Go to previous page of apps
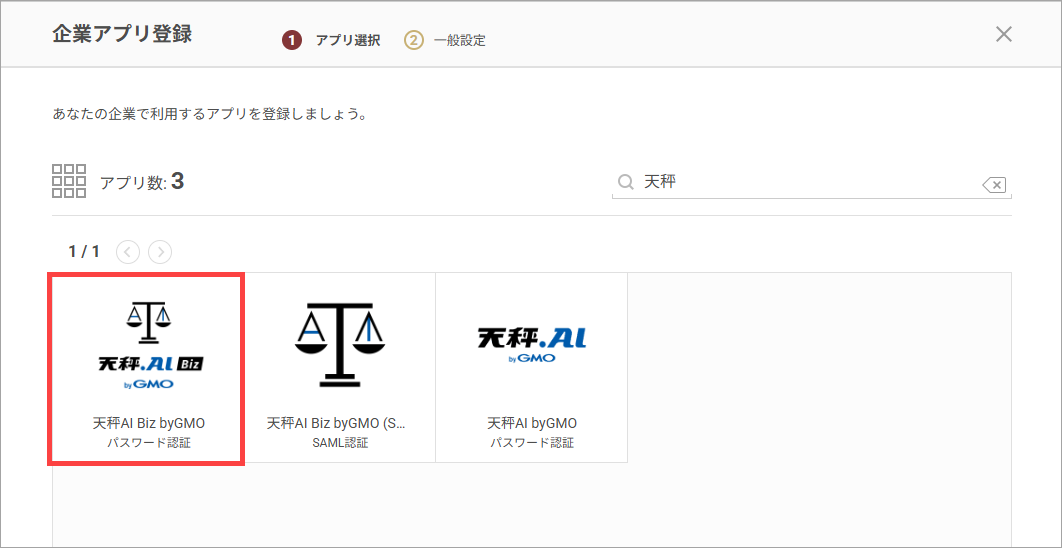This screenshot has width=1062, height=548. (x=128, y=252)
